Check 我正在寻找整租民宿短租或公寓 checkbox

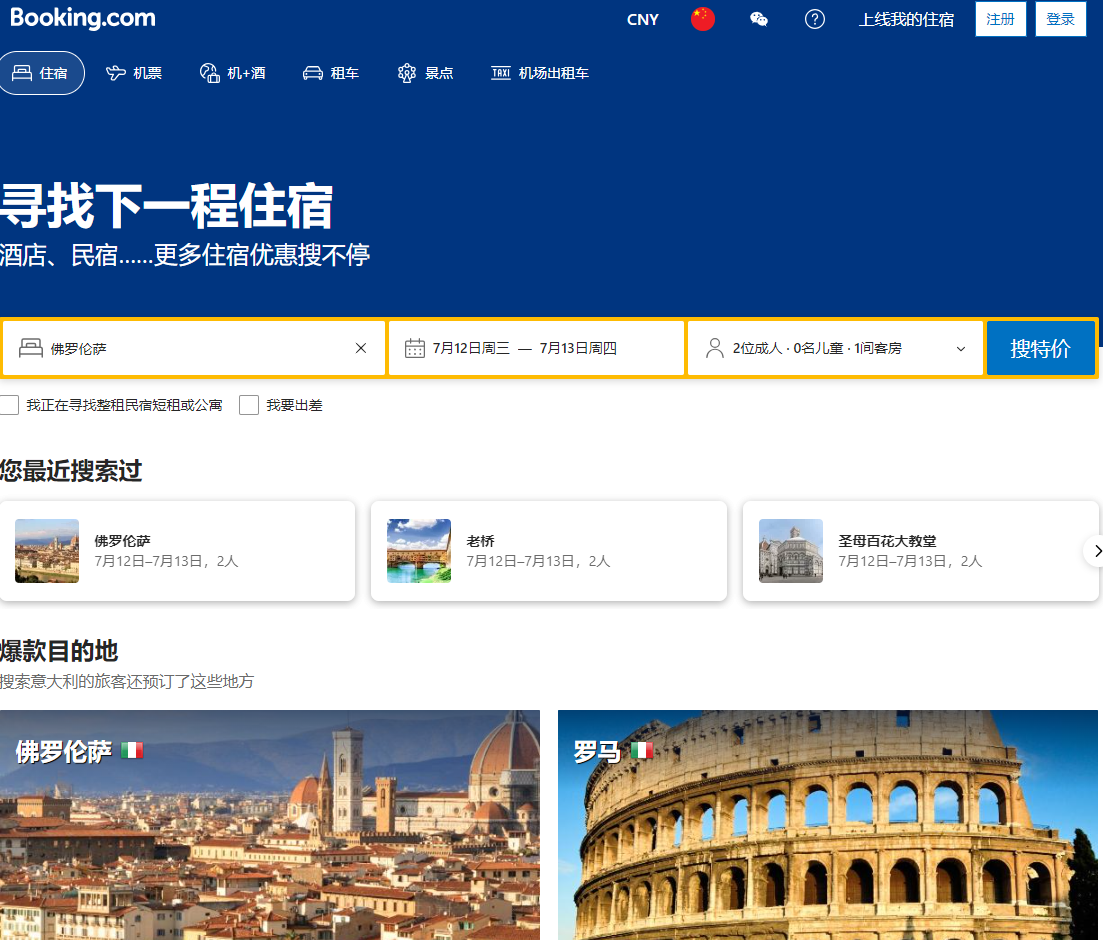click(9, 405)
